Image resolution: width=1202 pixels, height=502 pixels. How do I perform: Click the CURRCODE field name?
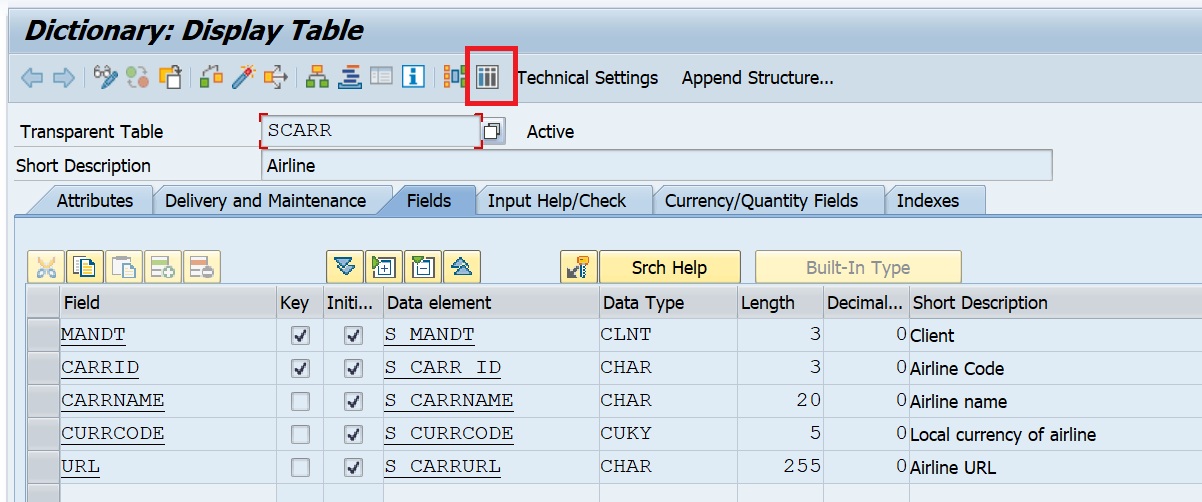coord(113,434)
